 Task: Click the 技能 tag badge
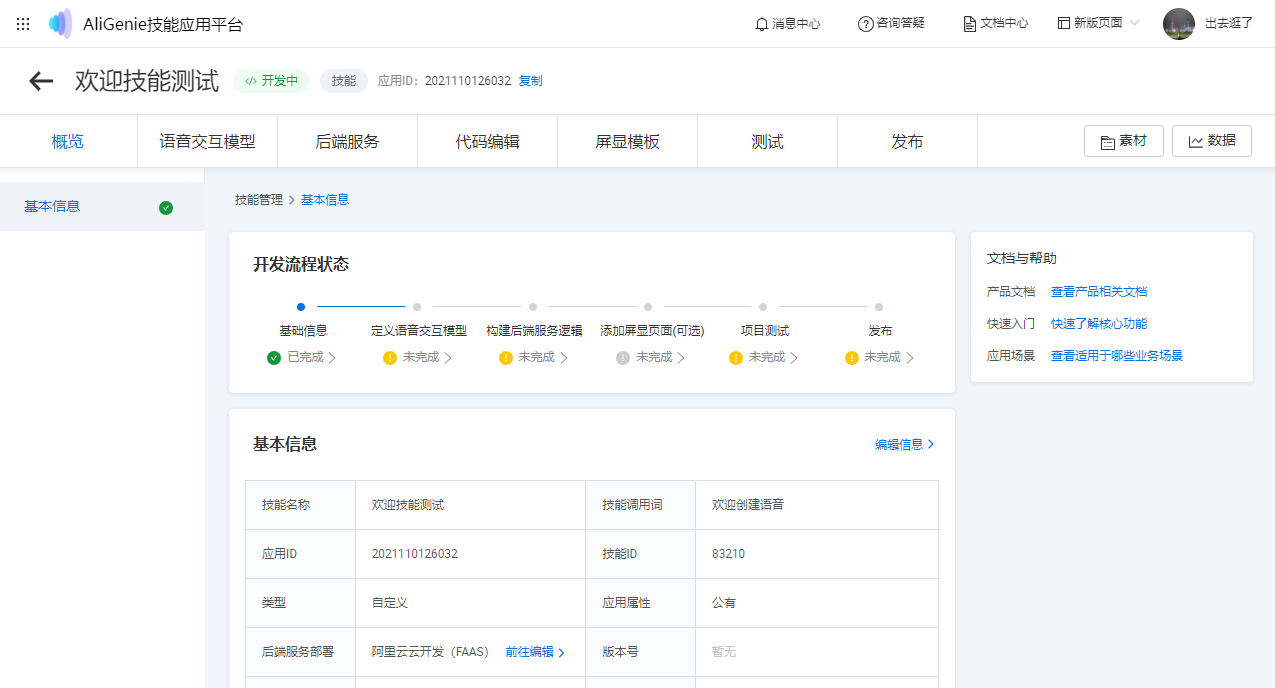(344, 81)
